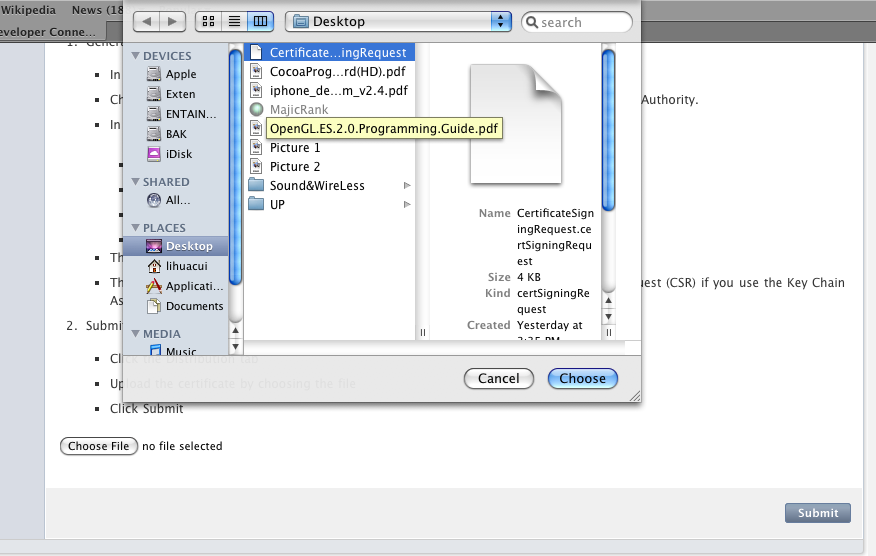Click the Submit button on the page
The image size is (876, 556).
click(818, 513)
